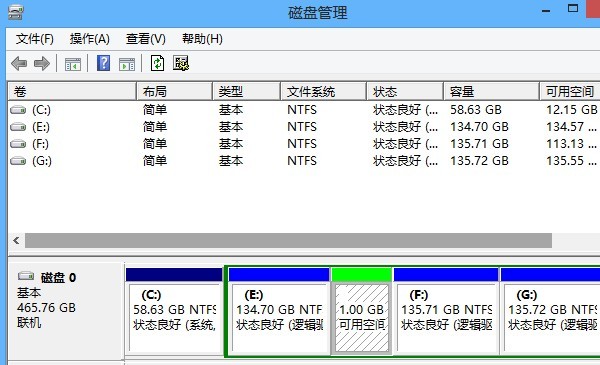Click the 135.71 GB capacity cell in list
This screenshot has width=600, height=365.
coord(479,144)
